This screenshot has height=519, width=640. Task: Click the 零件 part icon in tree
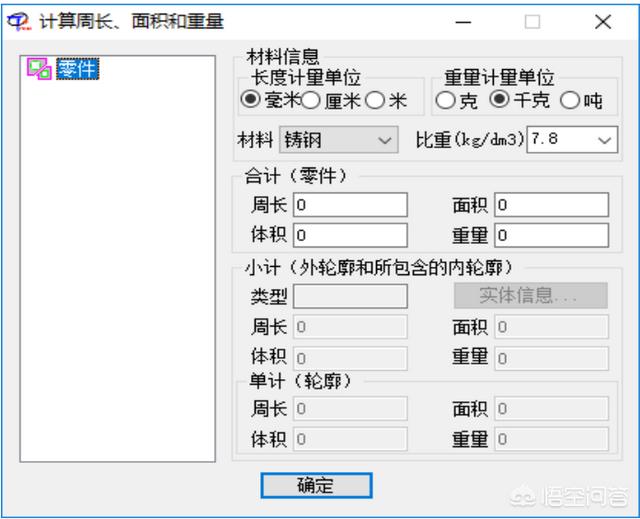point(39,69)
